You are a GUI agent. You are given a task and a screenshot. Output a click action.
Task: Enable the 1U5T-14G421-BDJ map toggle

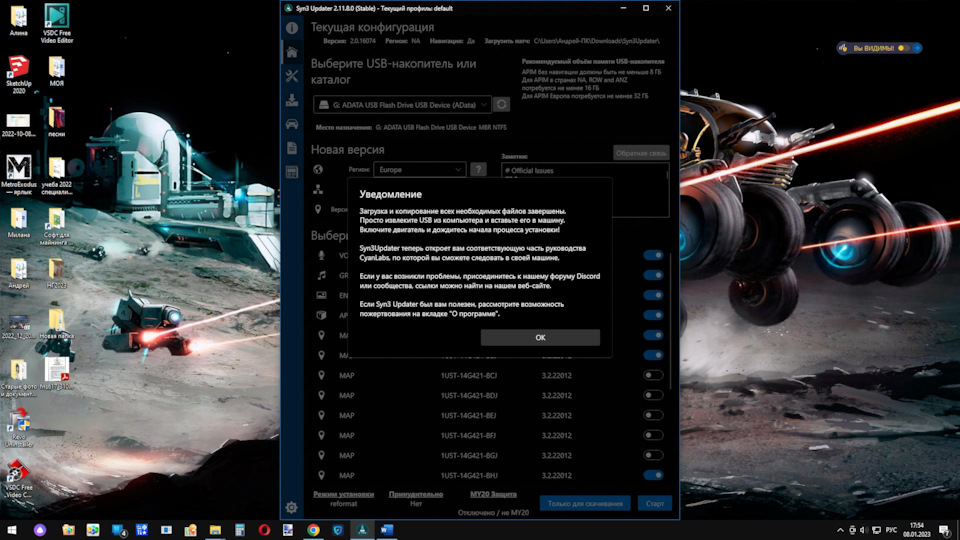653,395
